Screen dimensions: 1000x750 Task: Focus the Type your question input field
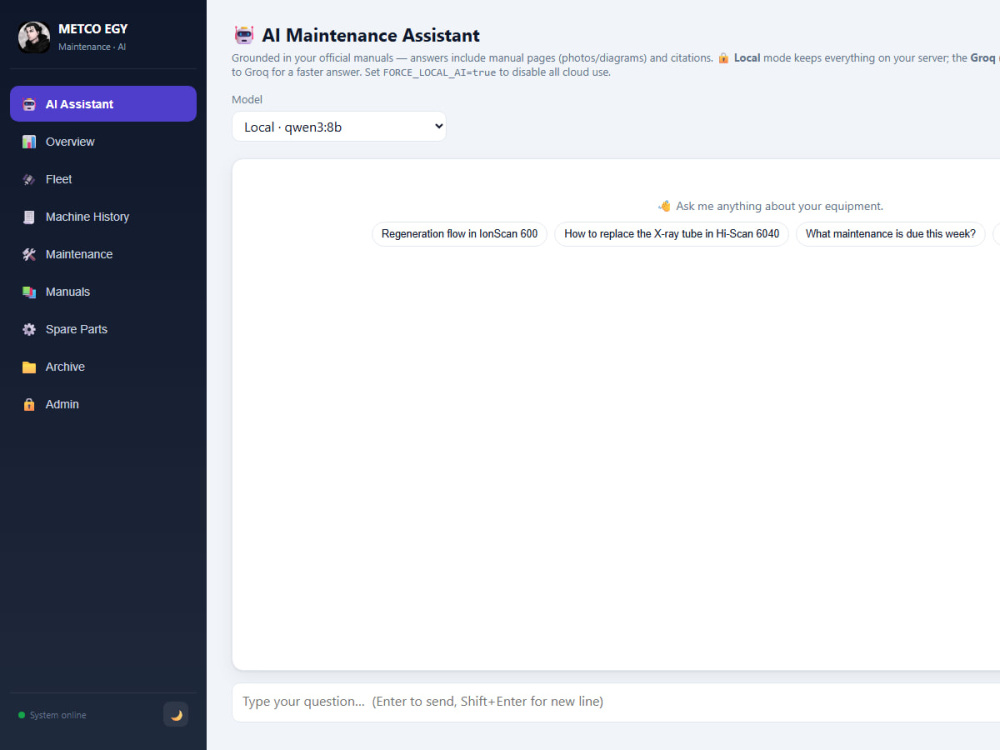616,702
